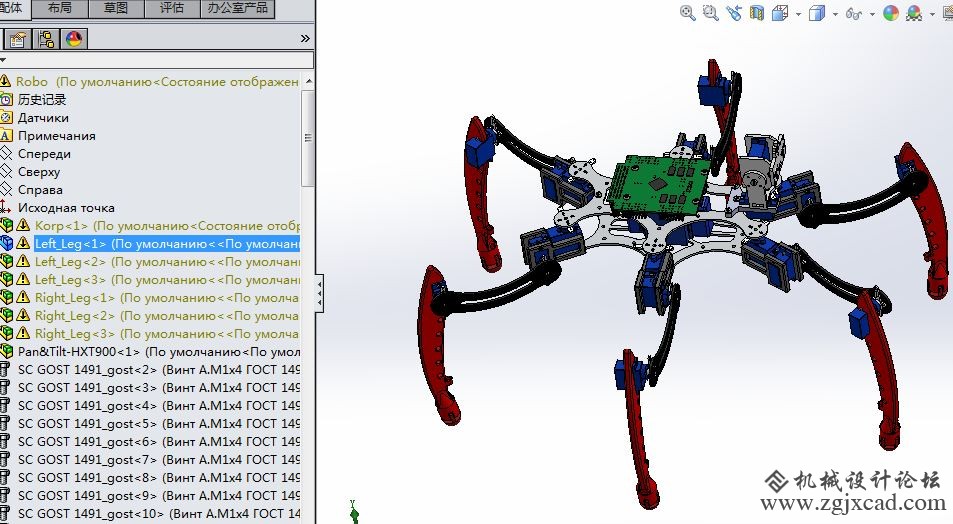Screen dimensions: 953x524
Task: Select the Zoom to Area tool
Action: pos(710,13)
